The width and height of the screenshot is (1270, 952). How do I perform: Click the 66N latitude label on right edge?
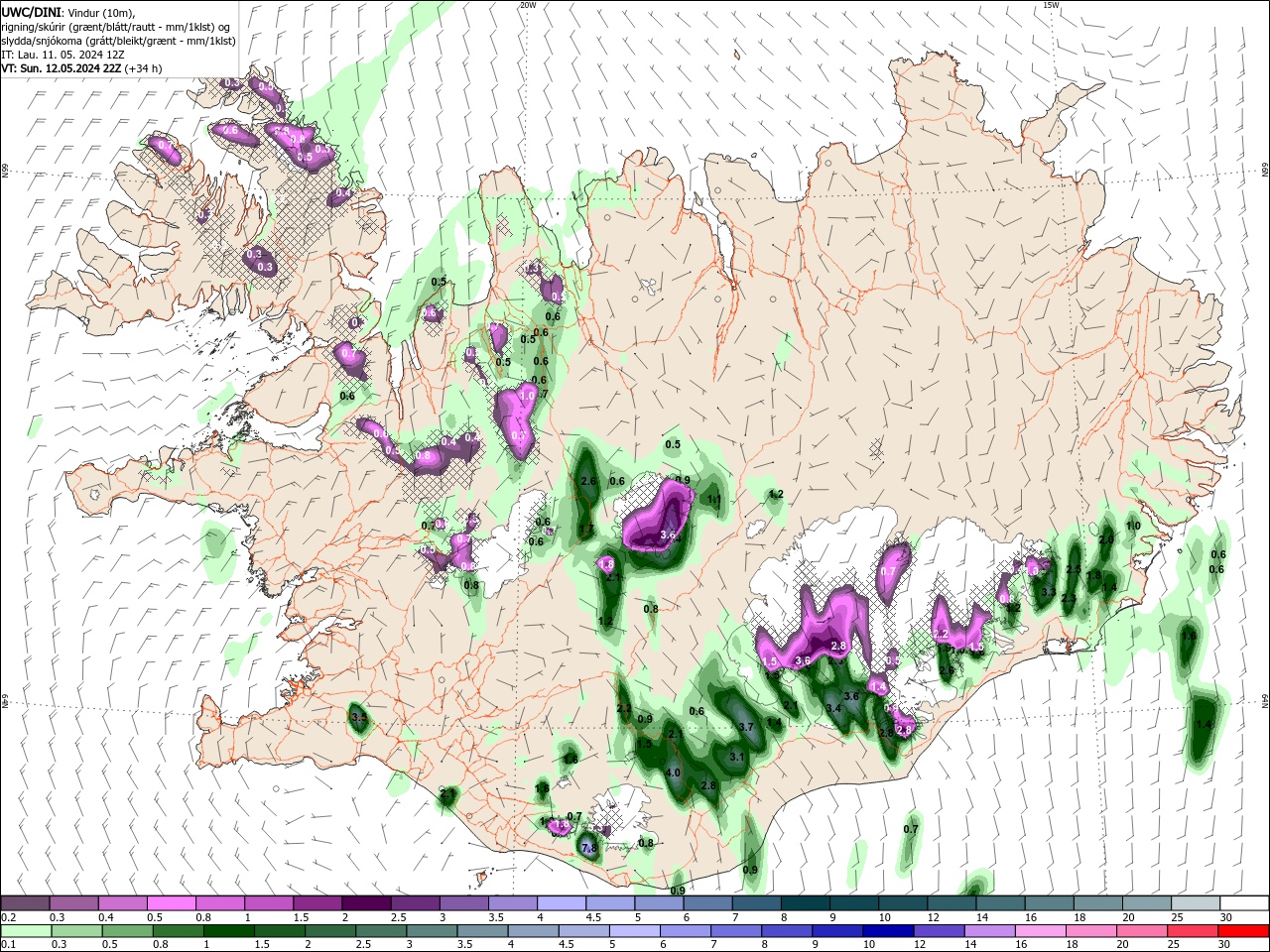1265,172
